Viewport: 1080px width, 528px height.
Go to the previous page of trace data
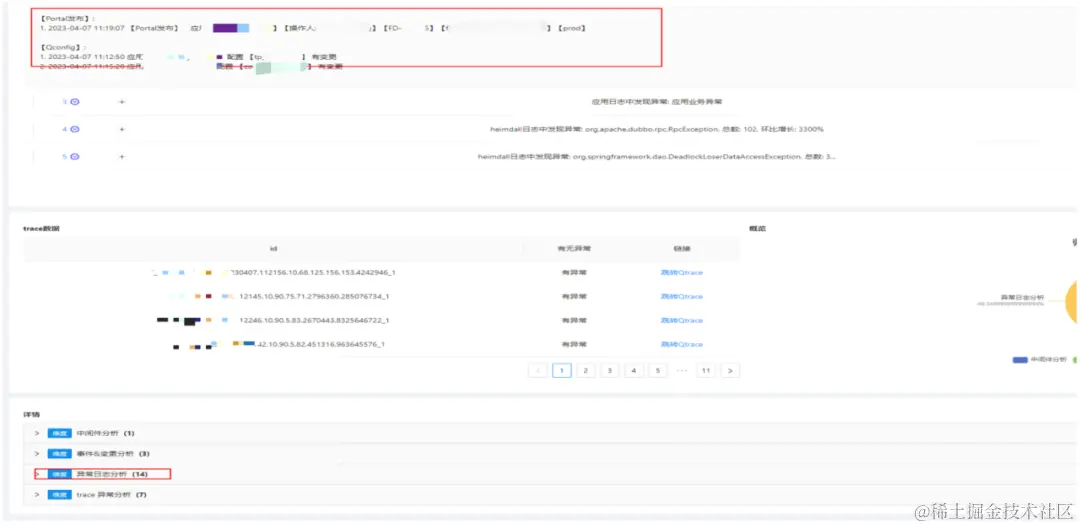[x=538, y=370]
